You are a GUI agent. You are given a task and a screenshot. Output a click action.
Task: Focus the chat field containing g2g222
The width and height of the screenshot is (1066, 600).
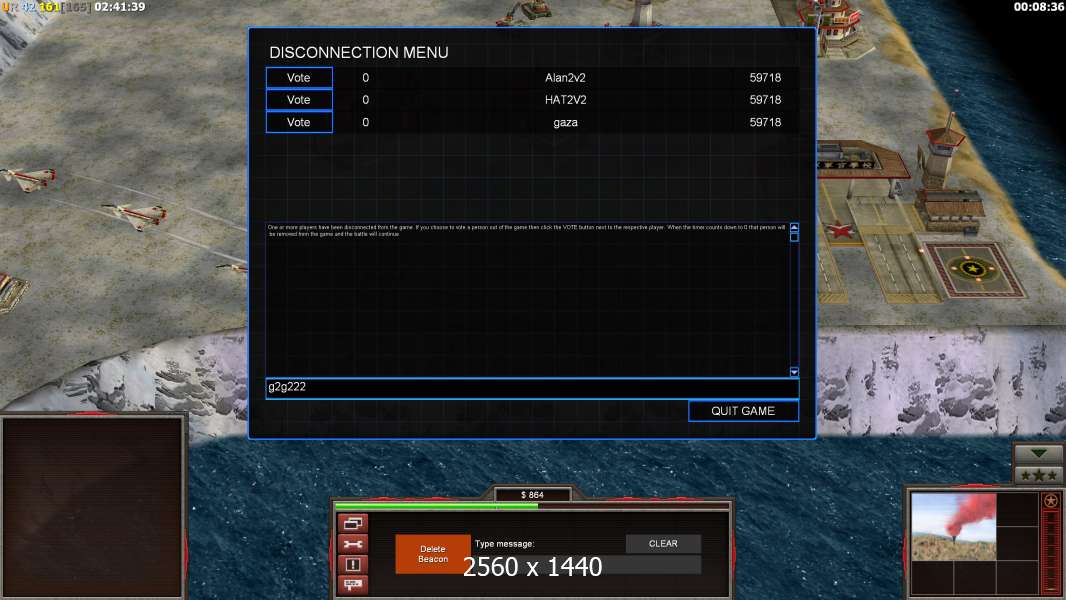coord(532,388)
